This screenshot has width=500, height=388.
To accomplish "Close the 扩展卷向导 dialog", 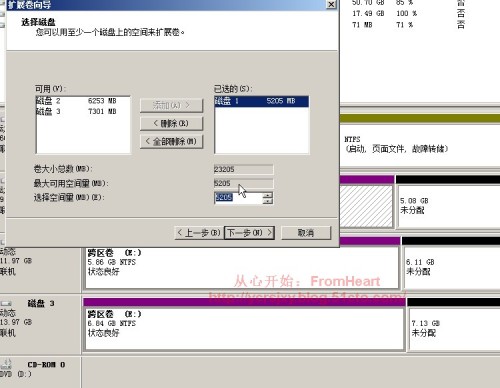I will 331,4.
